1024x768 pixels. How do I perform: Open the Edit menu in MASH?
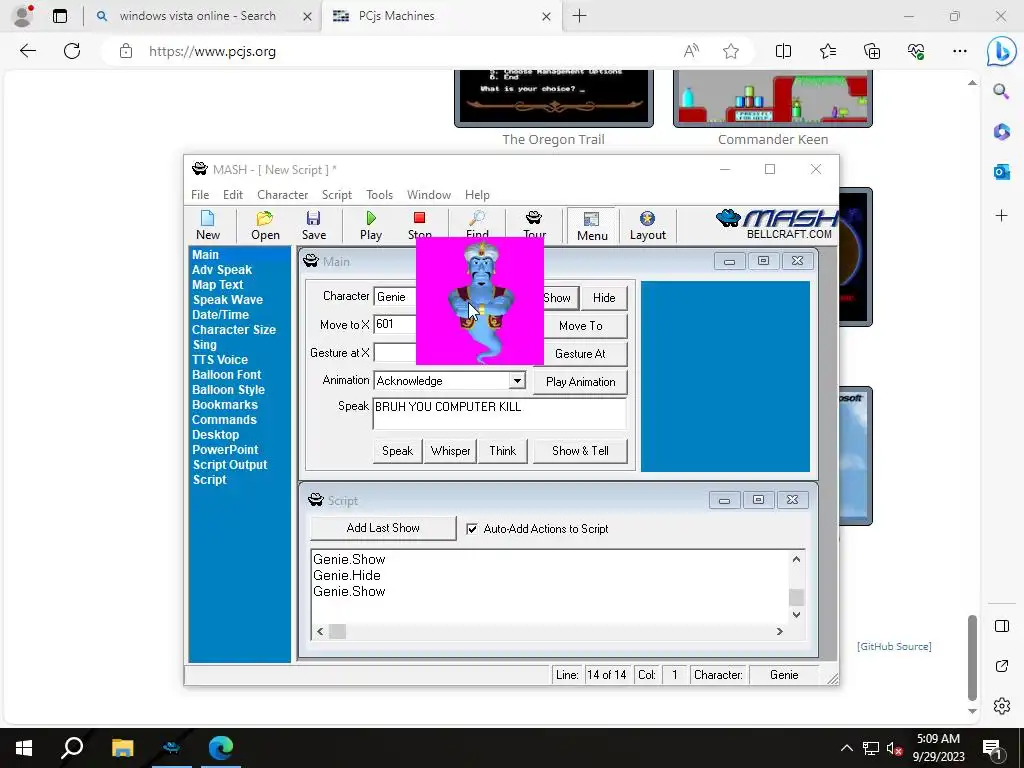pos(232,195)
